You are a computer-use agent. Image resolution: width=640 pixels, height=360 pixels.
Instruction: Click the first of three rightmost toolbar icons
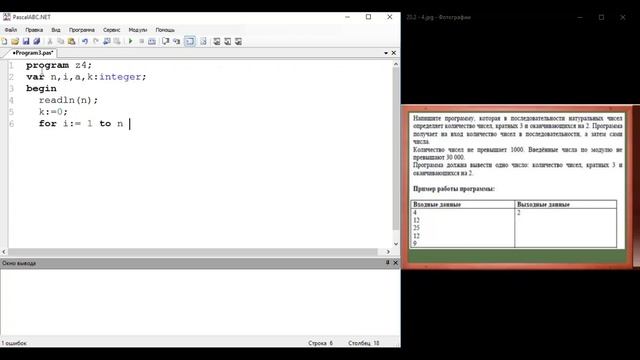coord(217,41)
